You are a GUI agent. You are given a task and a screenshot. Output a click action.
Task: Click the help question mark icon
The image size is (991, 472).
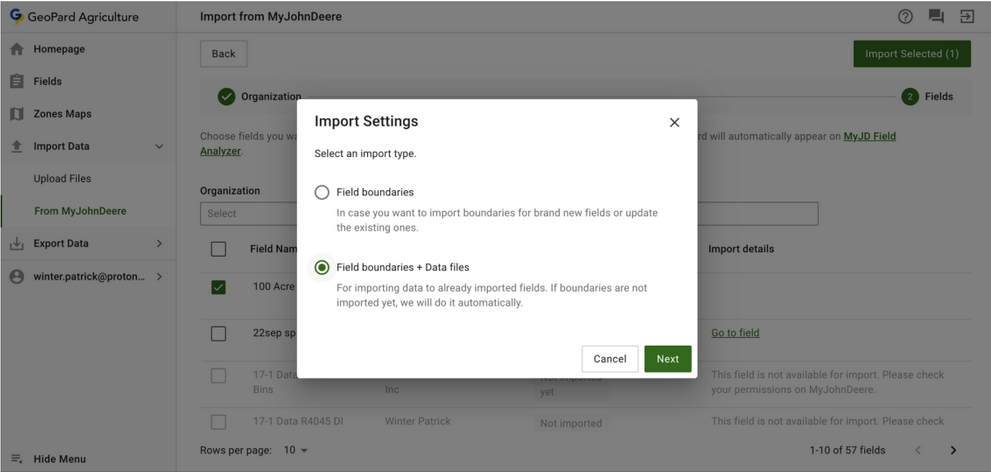pos(905,17)
